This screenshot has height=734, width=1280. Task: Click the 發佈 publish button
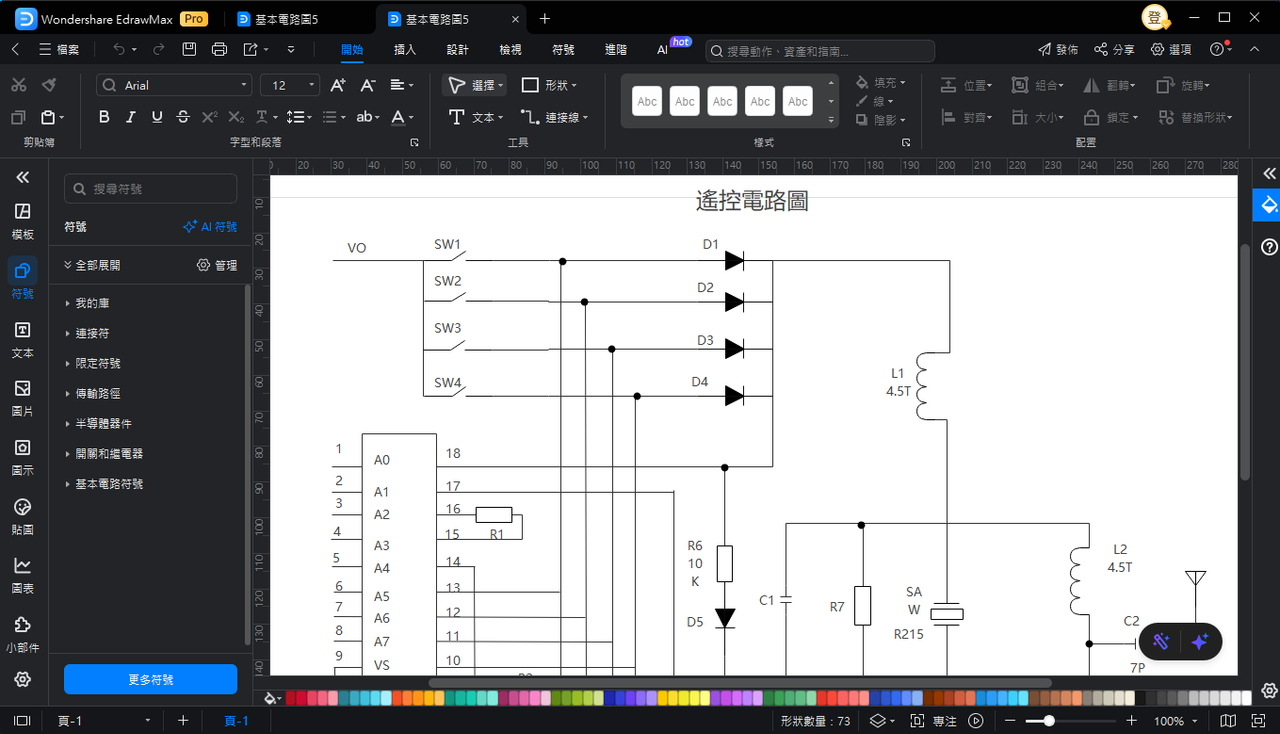(x=1058, y=49)
